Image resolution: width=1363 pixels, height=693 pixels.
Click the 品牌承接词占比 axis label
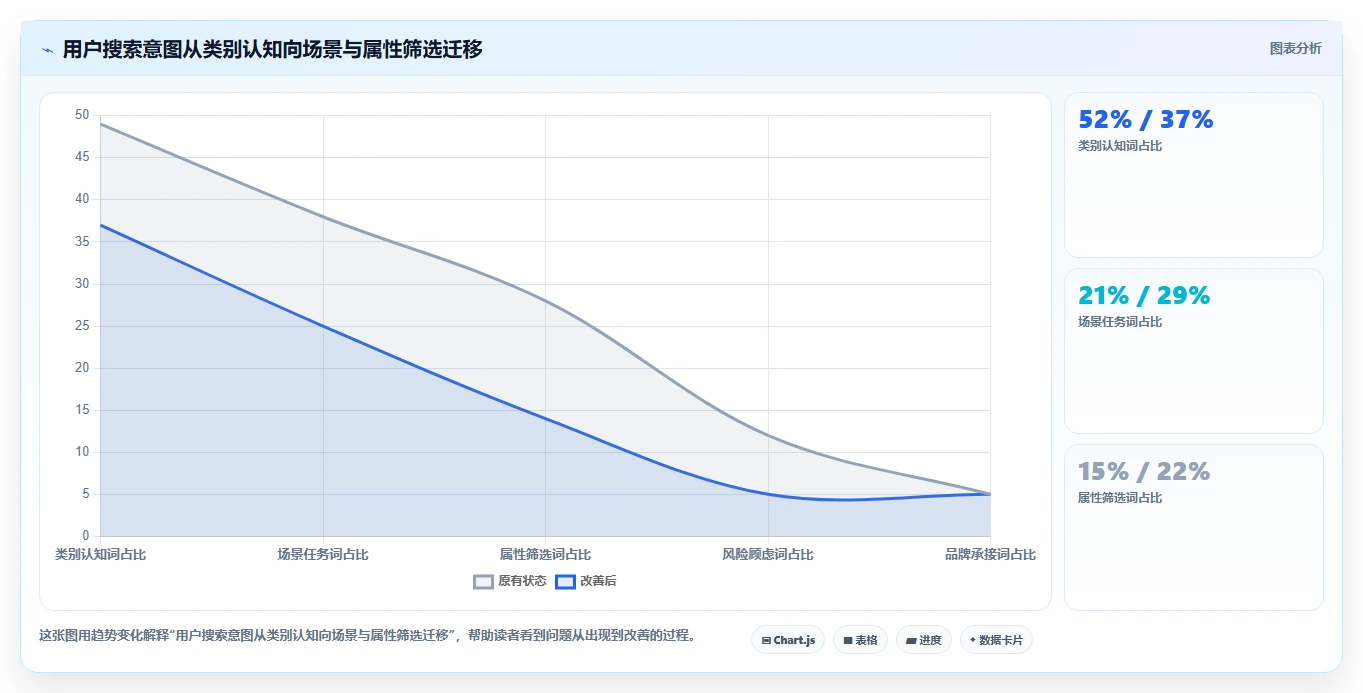point(990,554)
